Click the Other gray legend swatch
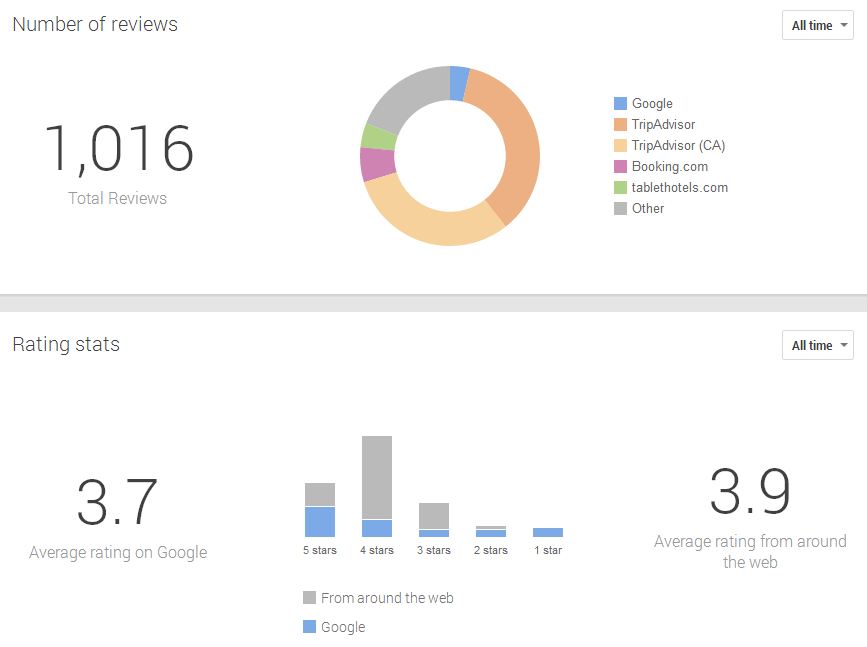867x647 pixels. (620, 209)
